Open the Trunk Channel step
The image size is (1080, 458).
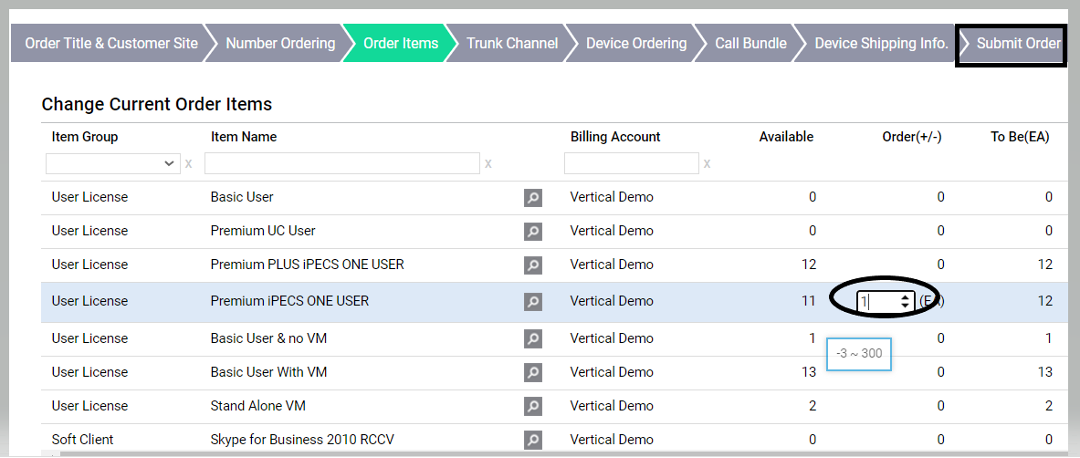point(512,43)
